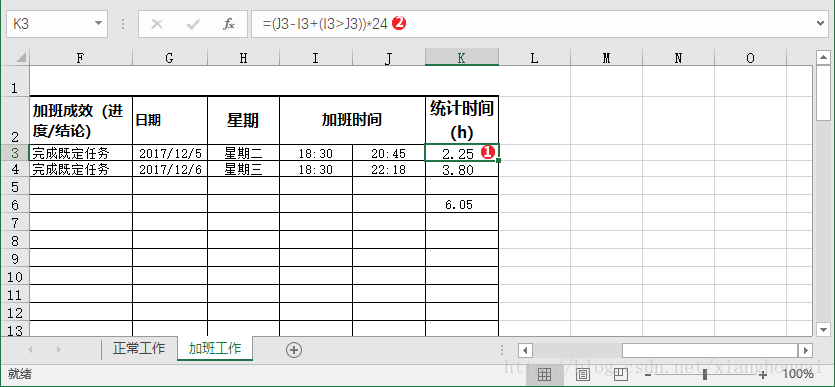The width and height of the screenshot is (835, 387).
Task: Switch to Page Layout view icon
Action: click(x=583, y=374)
